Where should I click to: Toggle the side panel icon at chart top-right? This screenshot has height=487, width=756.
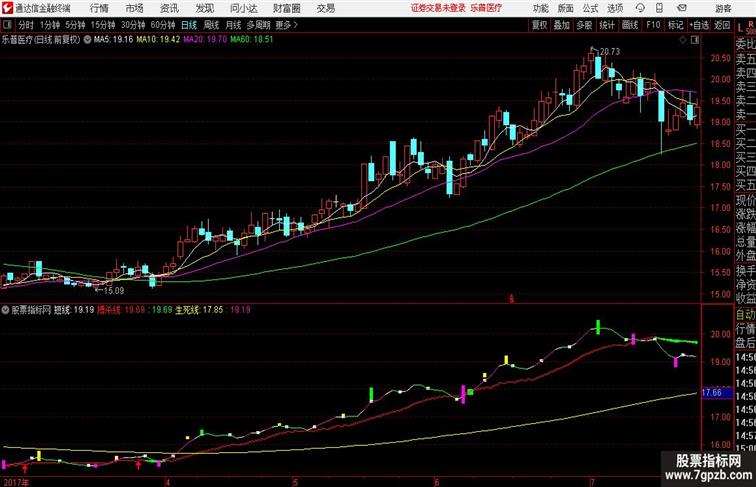pyautogui.click(x=695, y=40)
